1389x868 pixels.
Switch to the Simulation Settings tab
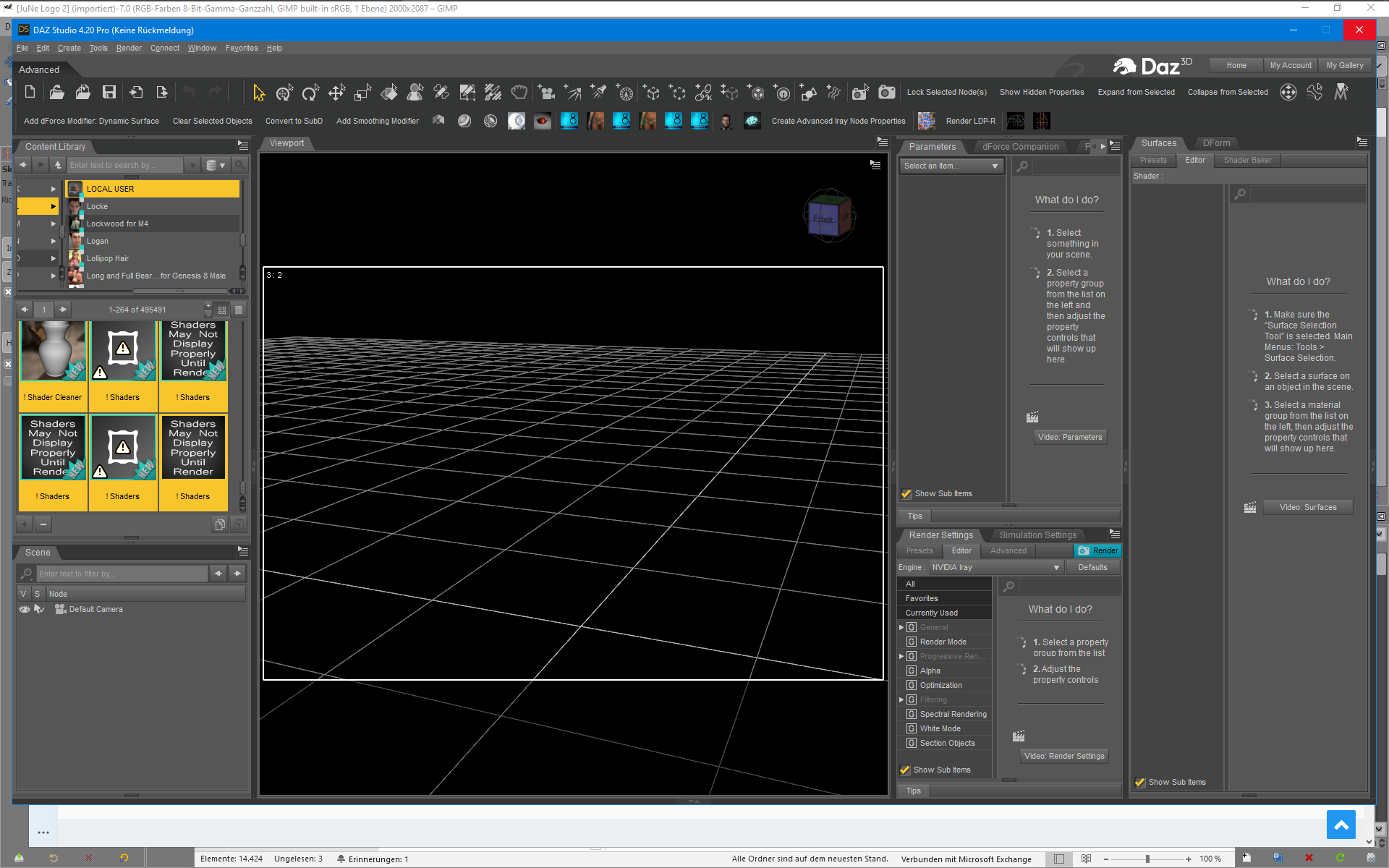pyautogui.click(x=1038, y=535)
